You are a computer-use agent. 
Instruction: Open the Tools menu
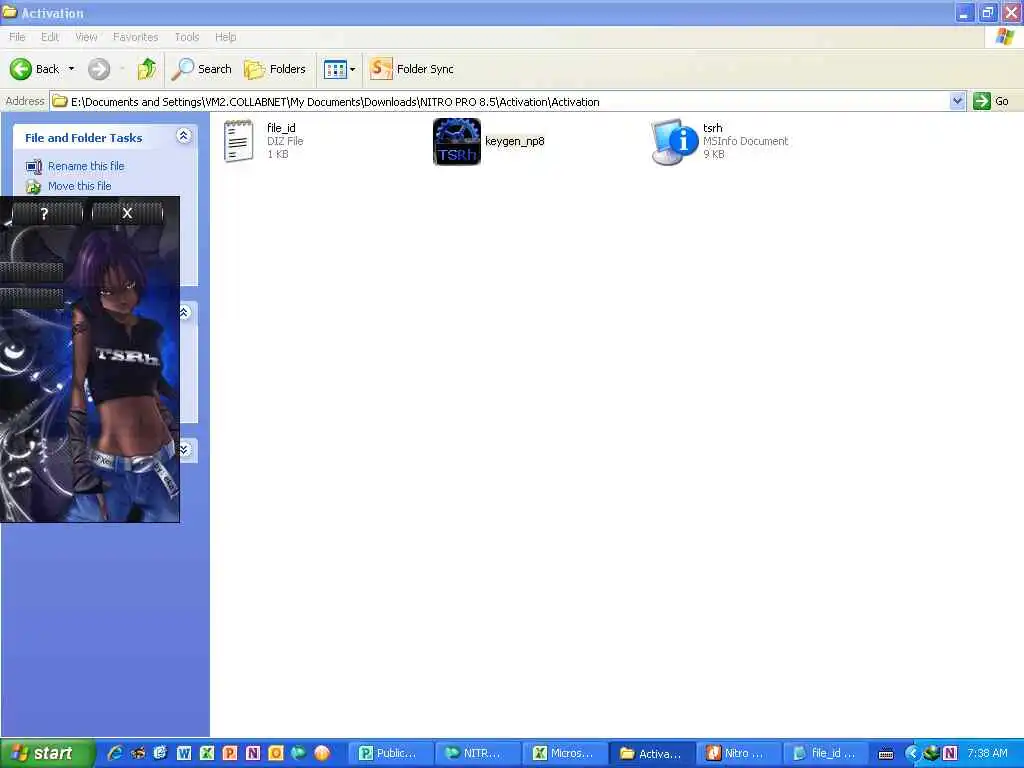[187, 37]
